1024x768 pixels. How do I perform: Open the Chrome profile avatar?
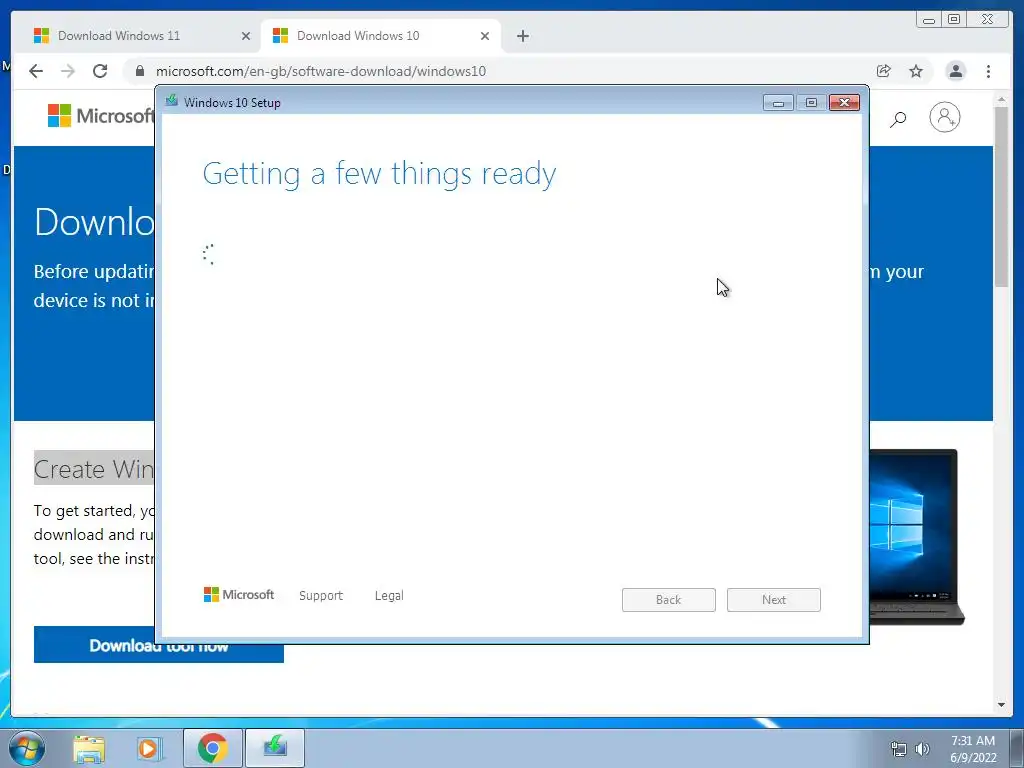[x=955, y=71]
